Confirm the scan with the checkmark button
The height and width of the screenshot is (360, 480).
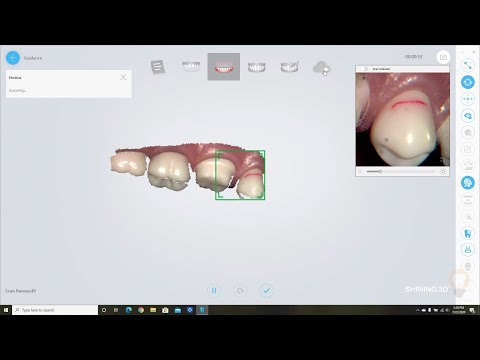pos(266,291)
